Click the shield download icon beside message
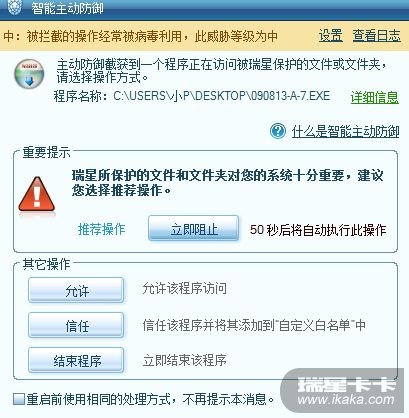This screenshot has height=418, width=409. [x=29, y=74]
